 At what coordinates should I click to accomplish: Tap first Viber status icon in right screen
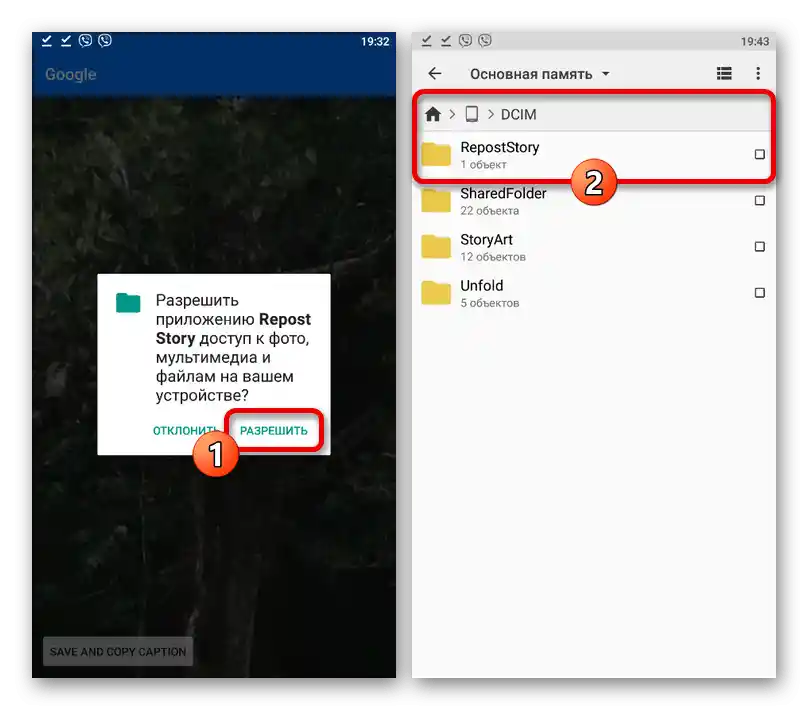coord(465,40)
